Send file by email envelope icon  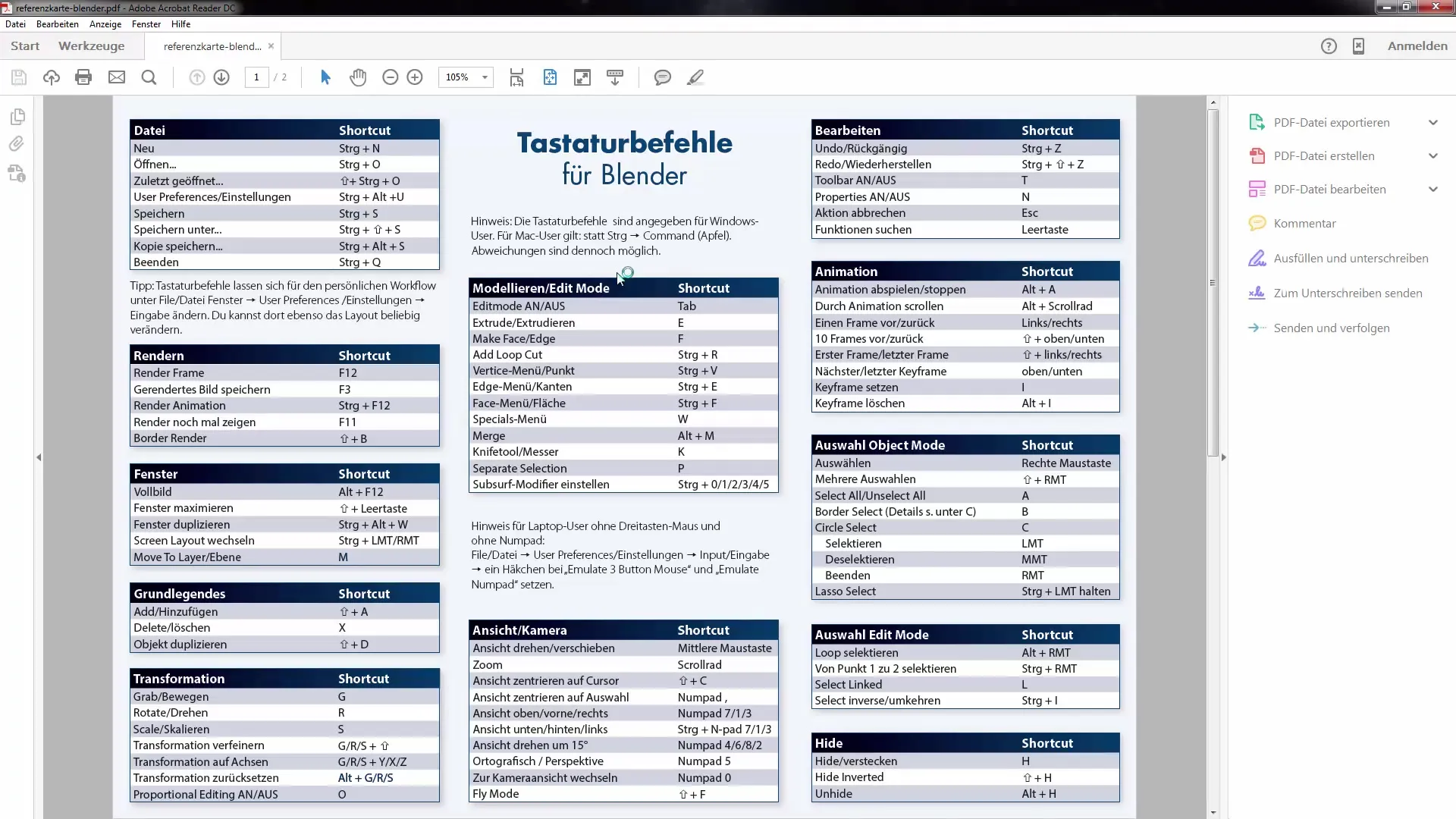pyautogui.click(x=117, y=77)
